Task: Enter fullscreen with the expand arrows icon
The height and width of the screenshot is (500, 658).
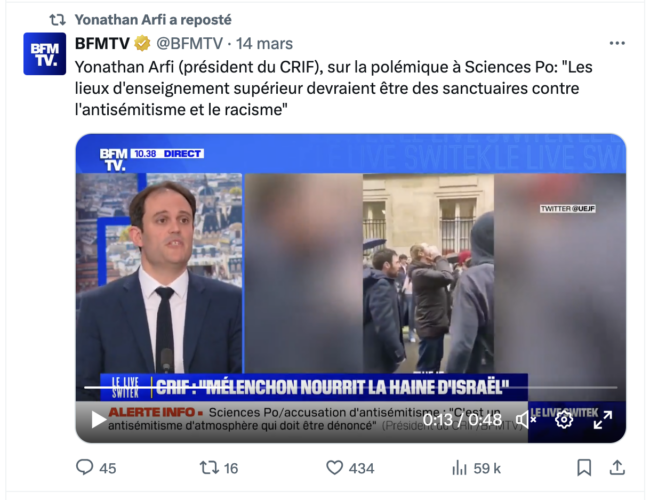Action: 603,420
